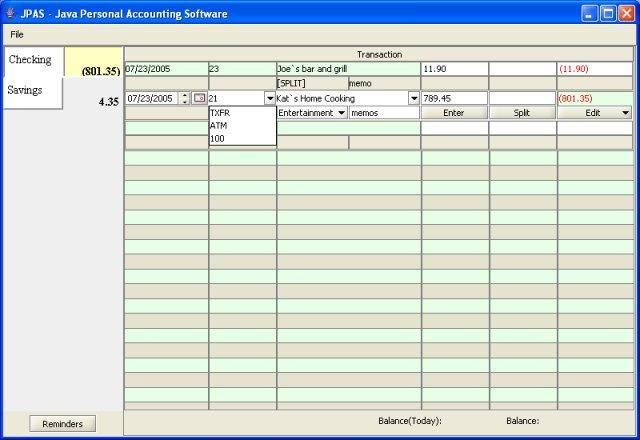The width and height of the screenshot is (640, 440).
Task: Open the File menu
Action: [17, 35]
